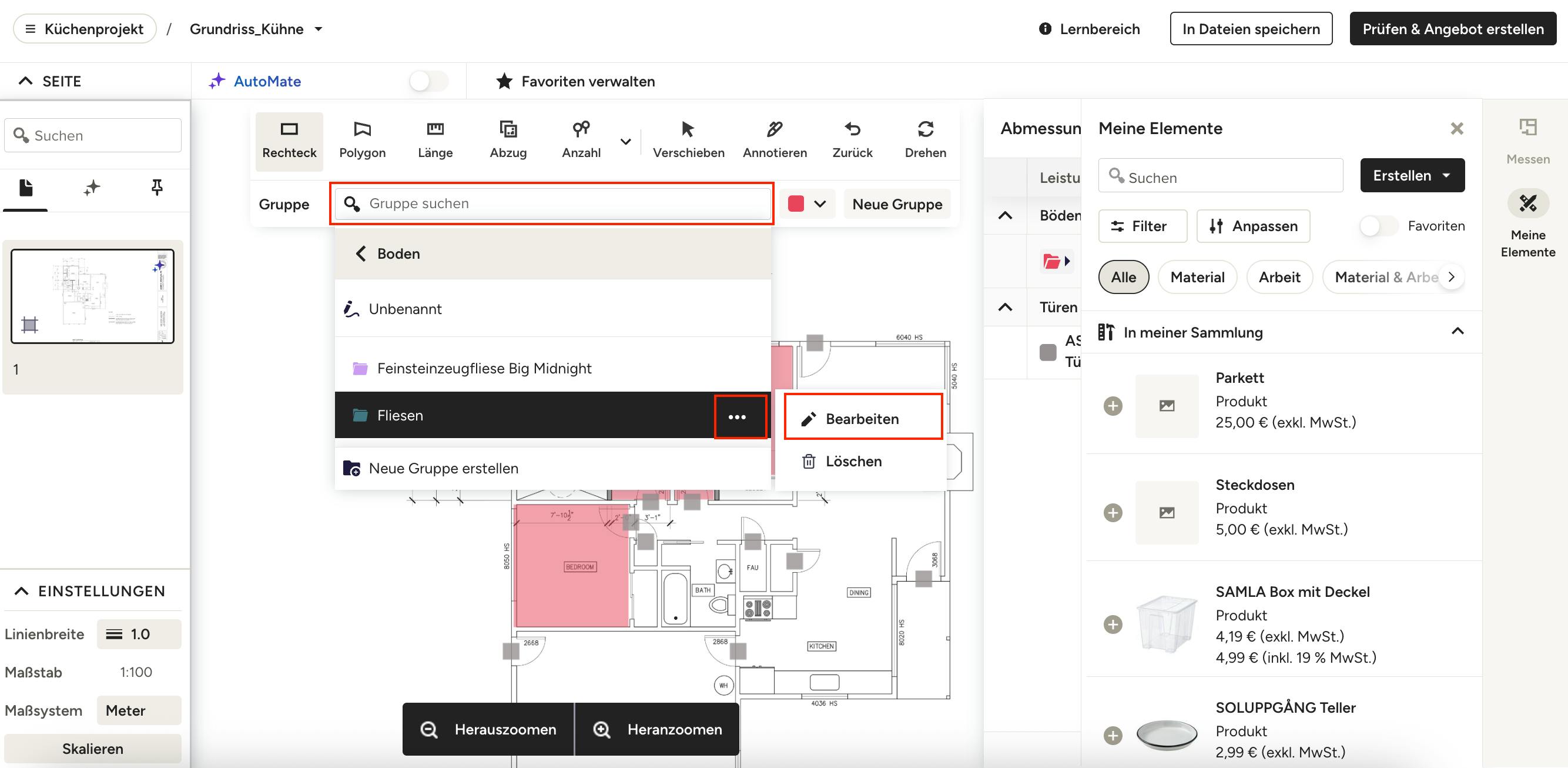Focus the Gruppe suchen field

pos(552,203)
